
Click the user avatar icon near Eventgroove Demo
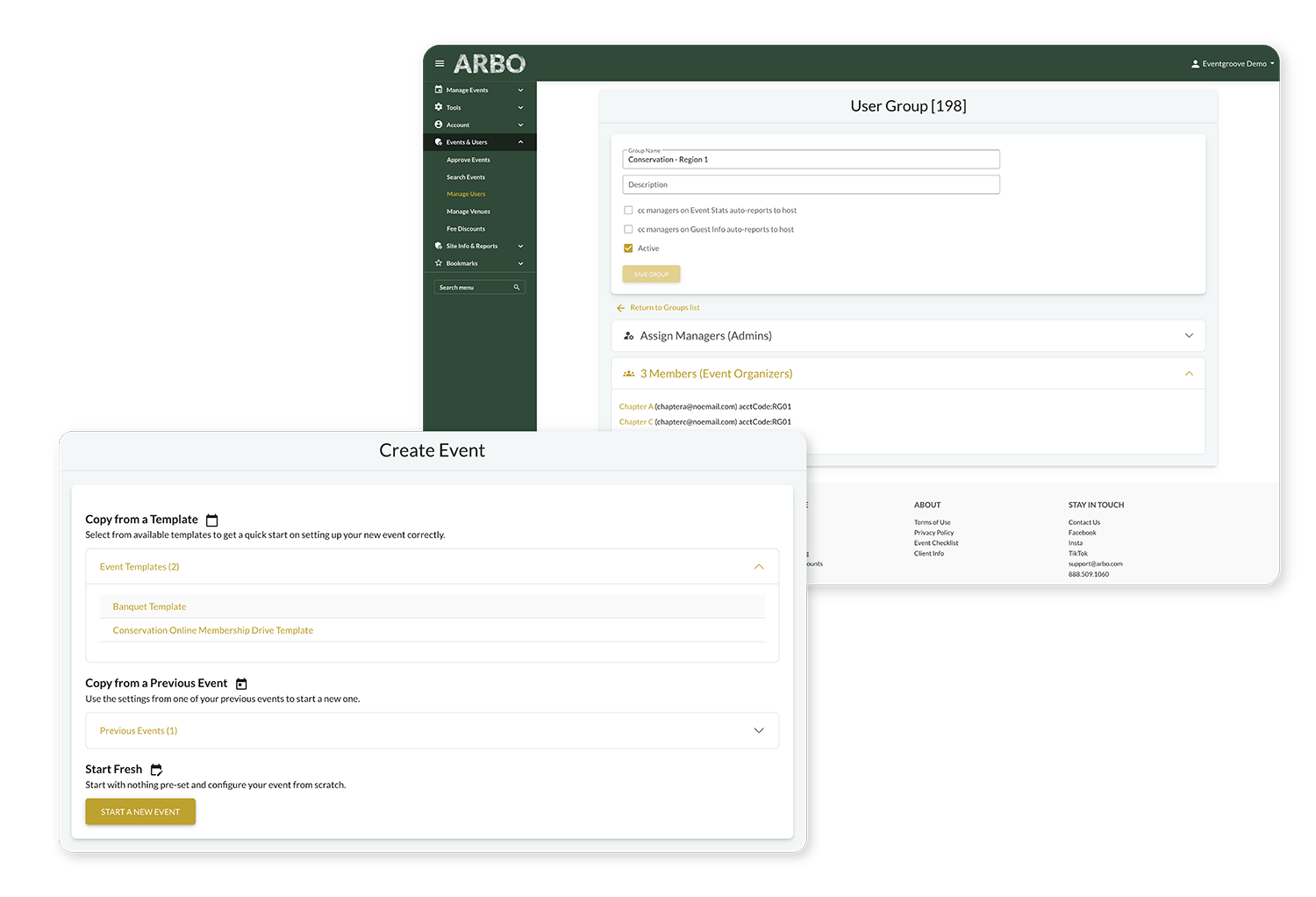(1195, 64)
